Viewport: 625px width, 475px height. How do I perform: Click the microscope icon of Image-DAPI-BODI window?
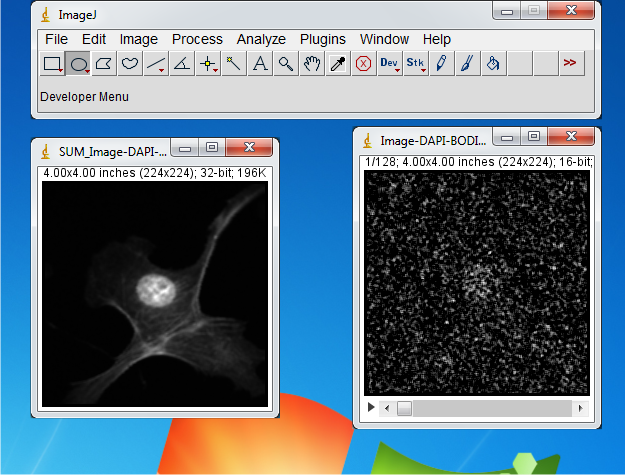(x=368, y=141)
